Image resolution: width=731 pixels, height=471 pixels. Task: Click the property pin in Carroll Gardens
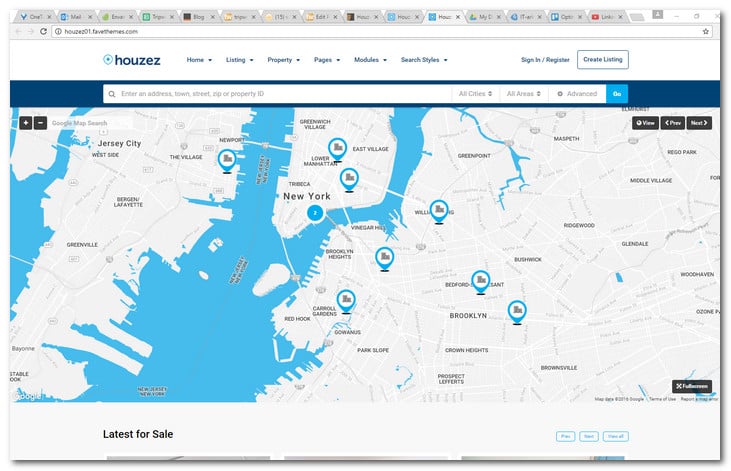click(346, 299)
